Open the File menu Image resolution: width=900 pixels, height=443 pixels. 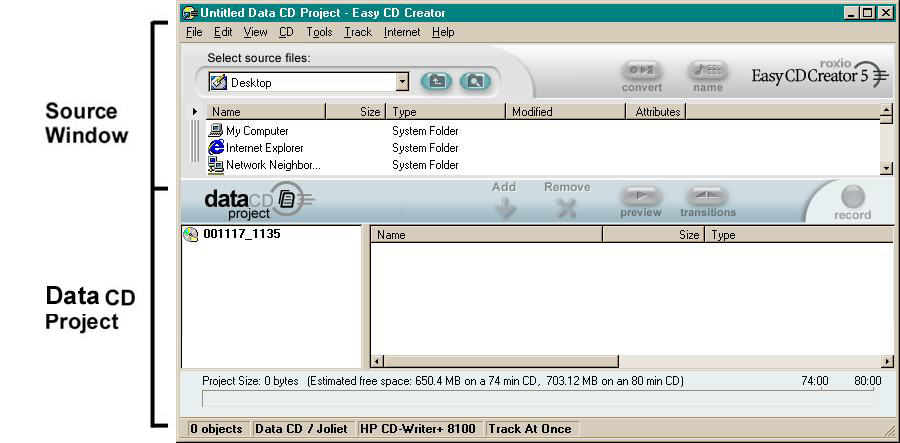(194, 32)
